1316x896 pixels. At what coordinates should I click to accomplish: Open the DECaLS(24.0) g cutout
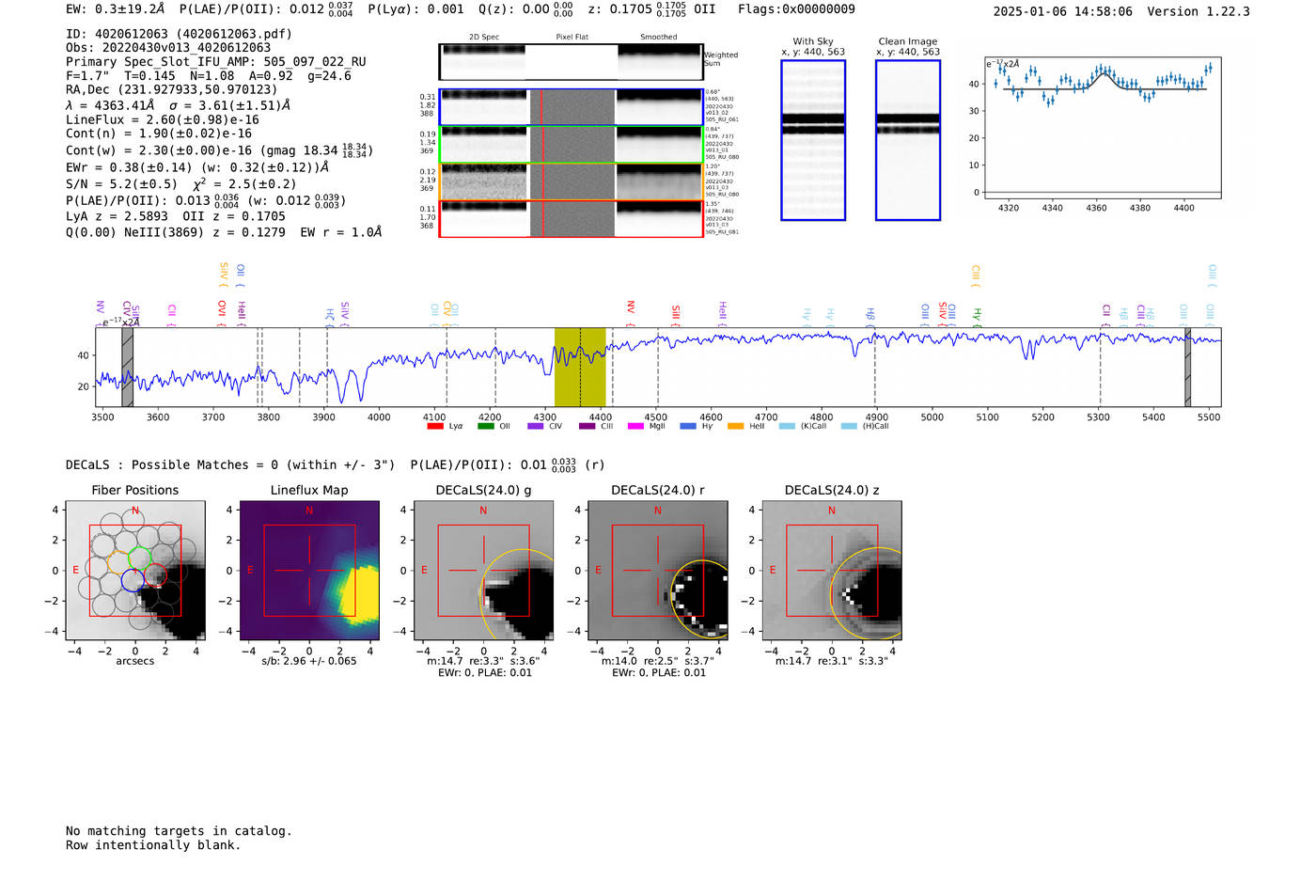tap(483, 571)
